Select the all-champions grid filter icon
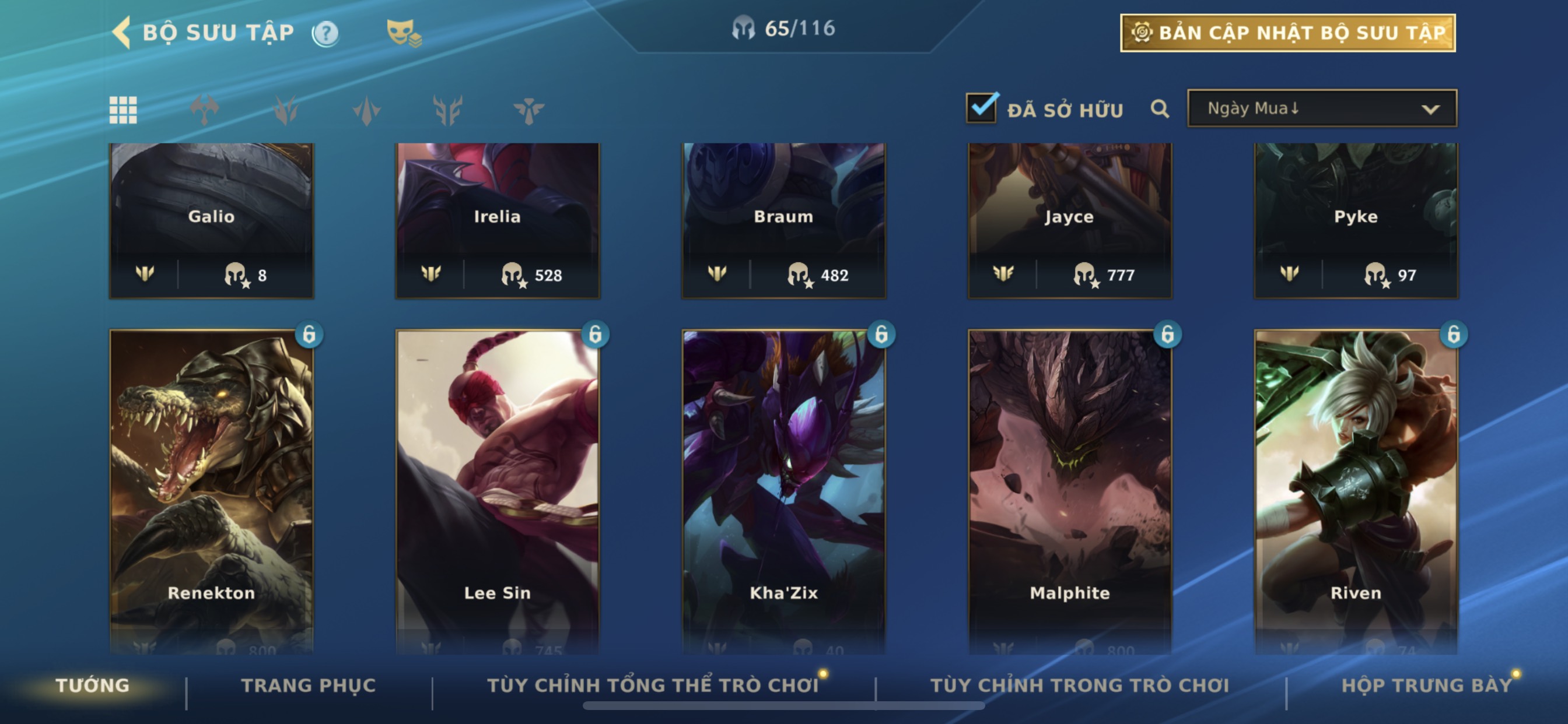The width and height of the screenshot is (1568, 724). coord(123,110)
